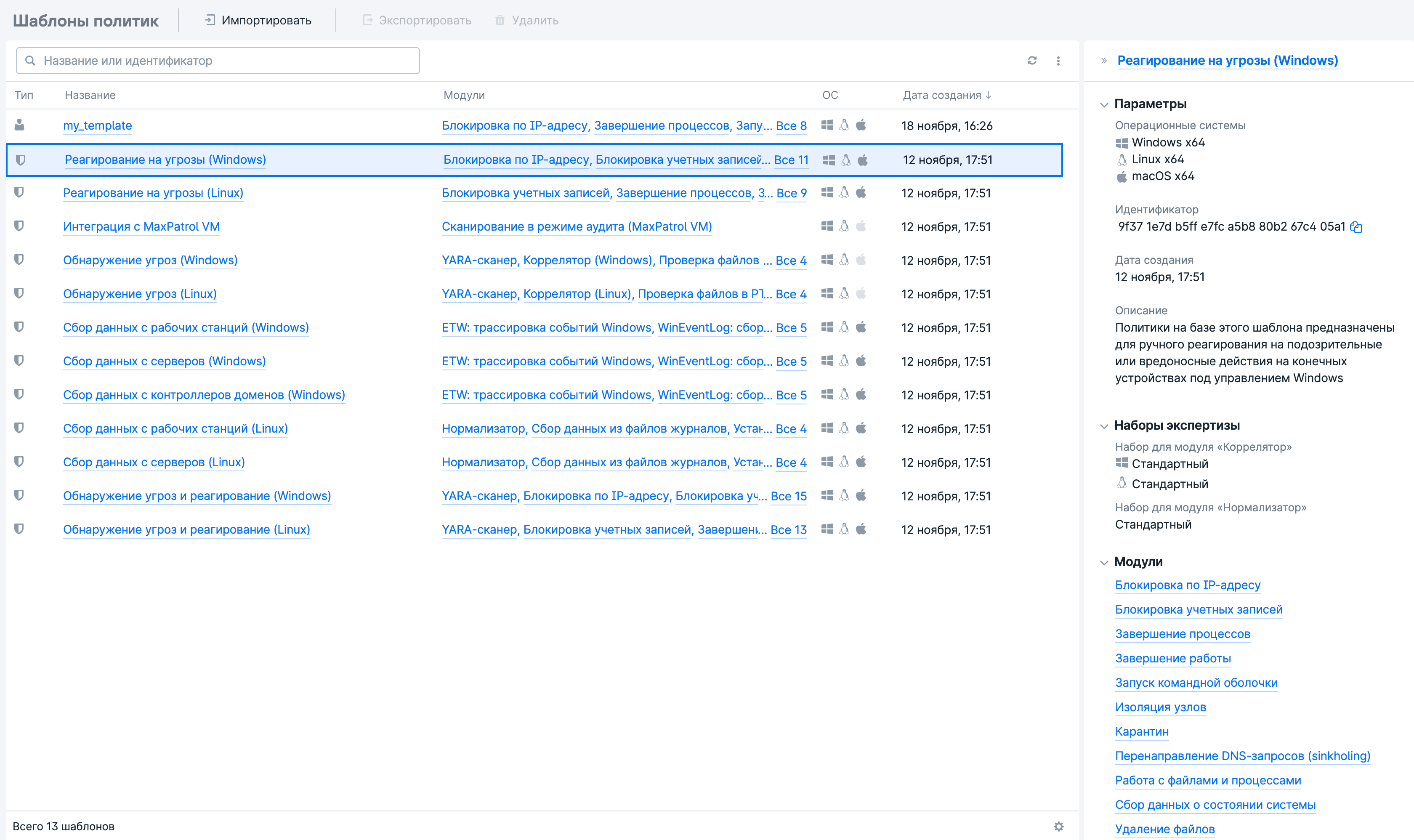The image size is (1414, 840).
Task: Collapse the details side panel
Action: 1104,61
